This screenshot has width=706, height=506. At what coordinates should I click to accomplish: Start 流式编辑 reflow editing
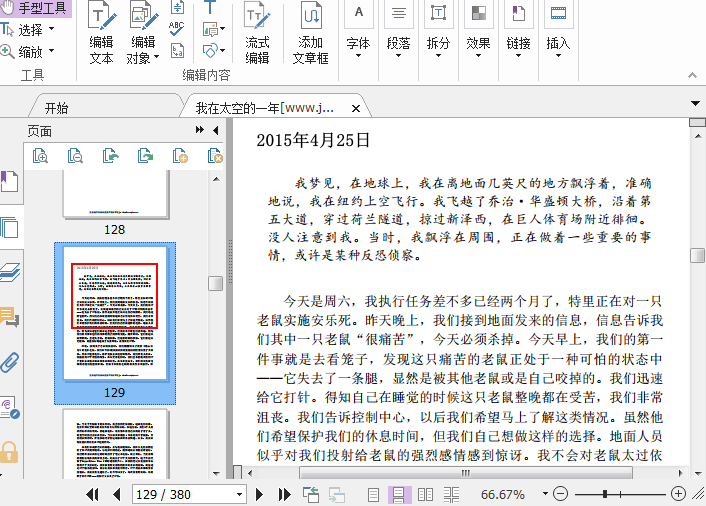point(257,33)
